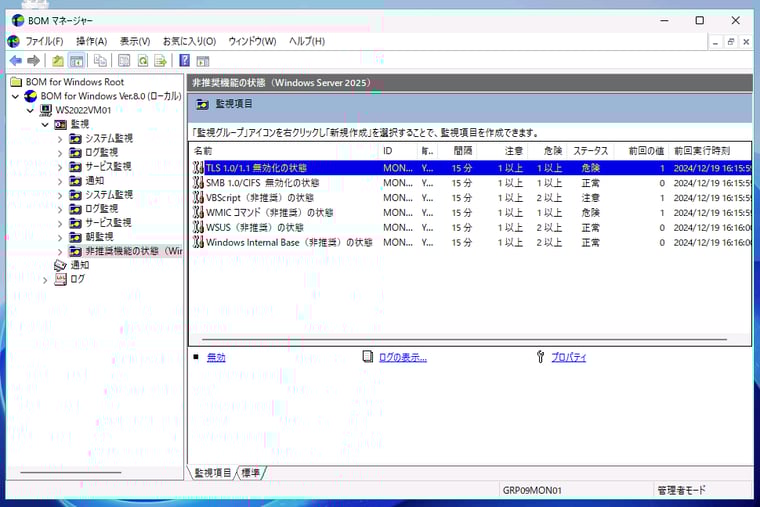Click the document icon next to ログの表示
The width and height of the screenshot is (760, 507).
point(368,357)
